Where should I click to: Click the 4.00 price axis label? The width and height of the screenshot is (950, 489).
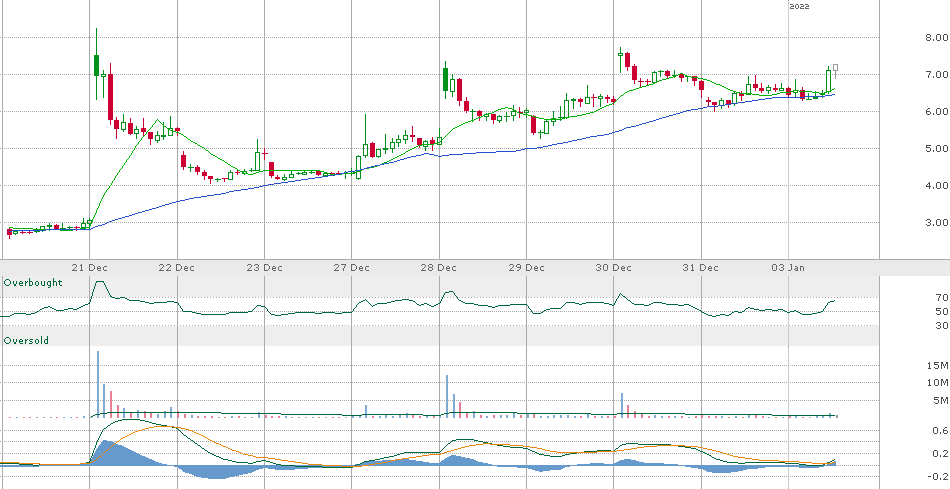click(936, 185)
